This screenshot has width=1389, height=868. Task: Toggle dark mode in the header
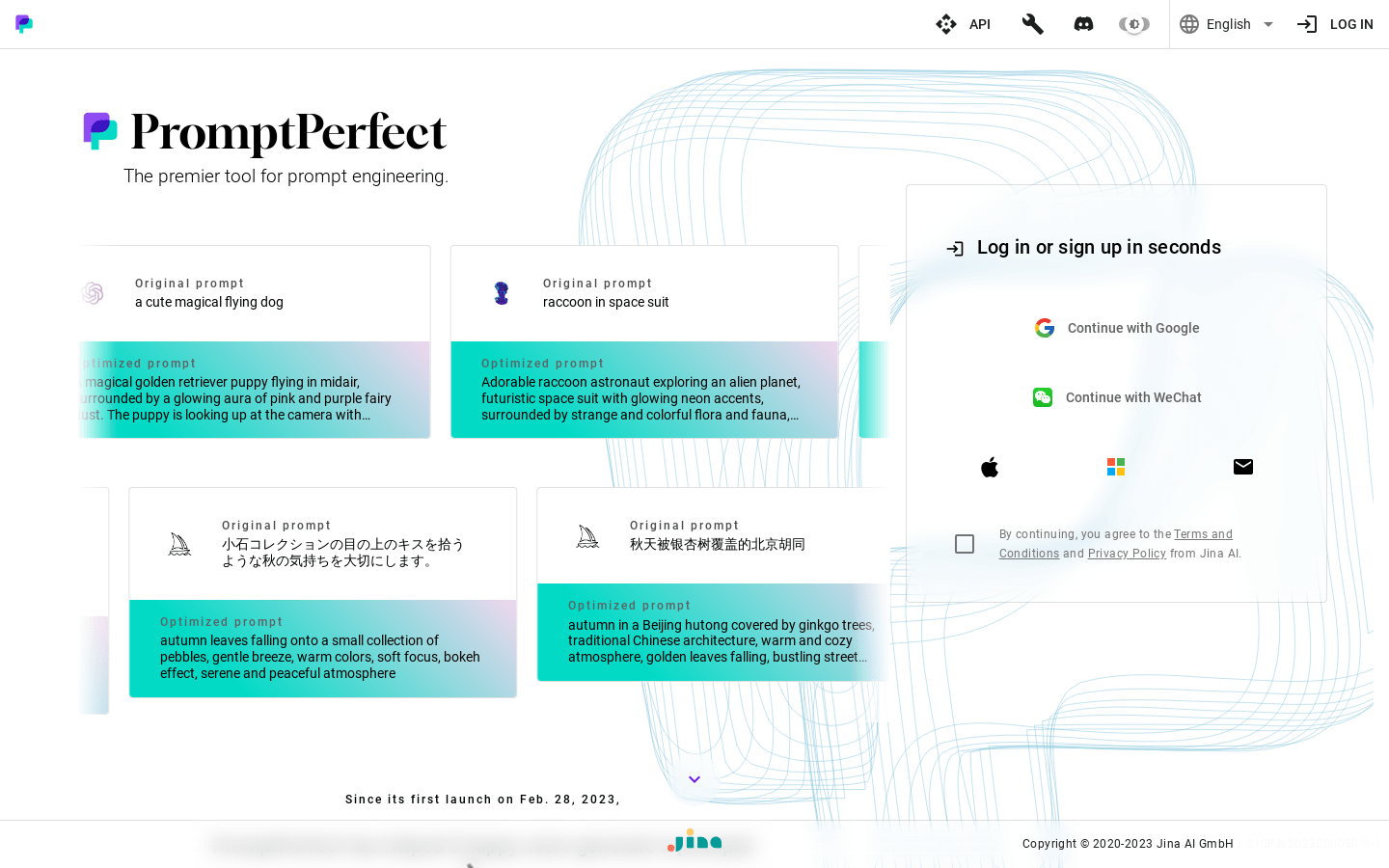click(x=1133, y=24)
